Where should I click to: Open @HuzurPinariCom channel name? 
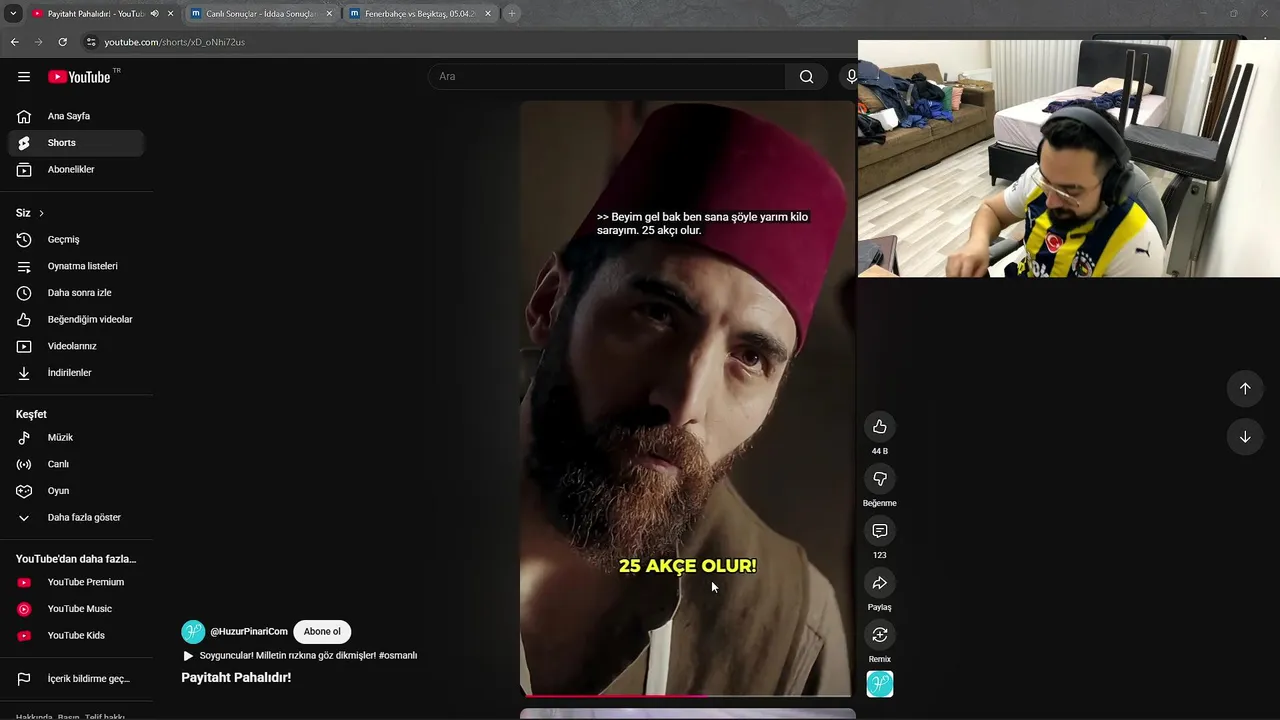(249, 632)
